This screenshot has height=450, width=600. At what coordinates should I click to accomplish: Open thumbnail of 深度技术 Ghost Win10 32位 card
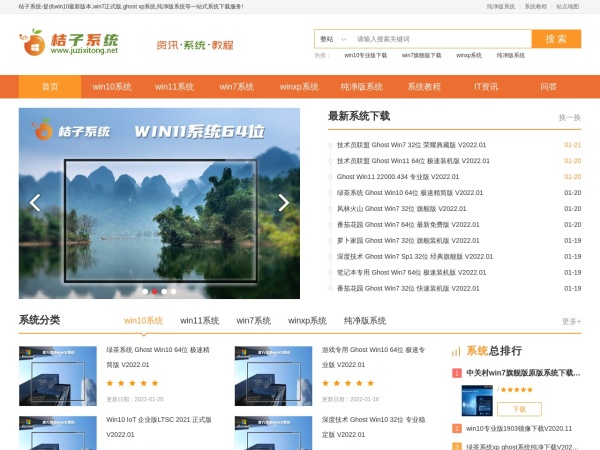(273, 433)
